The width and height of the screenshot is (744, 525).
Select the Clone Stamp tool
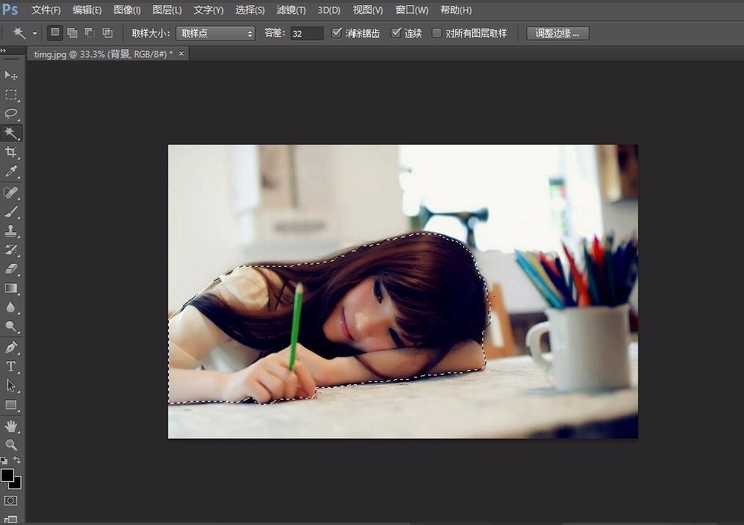pos(11,230)
